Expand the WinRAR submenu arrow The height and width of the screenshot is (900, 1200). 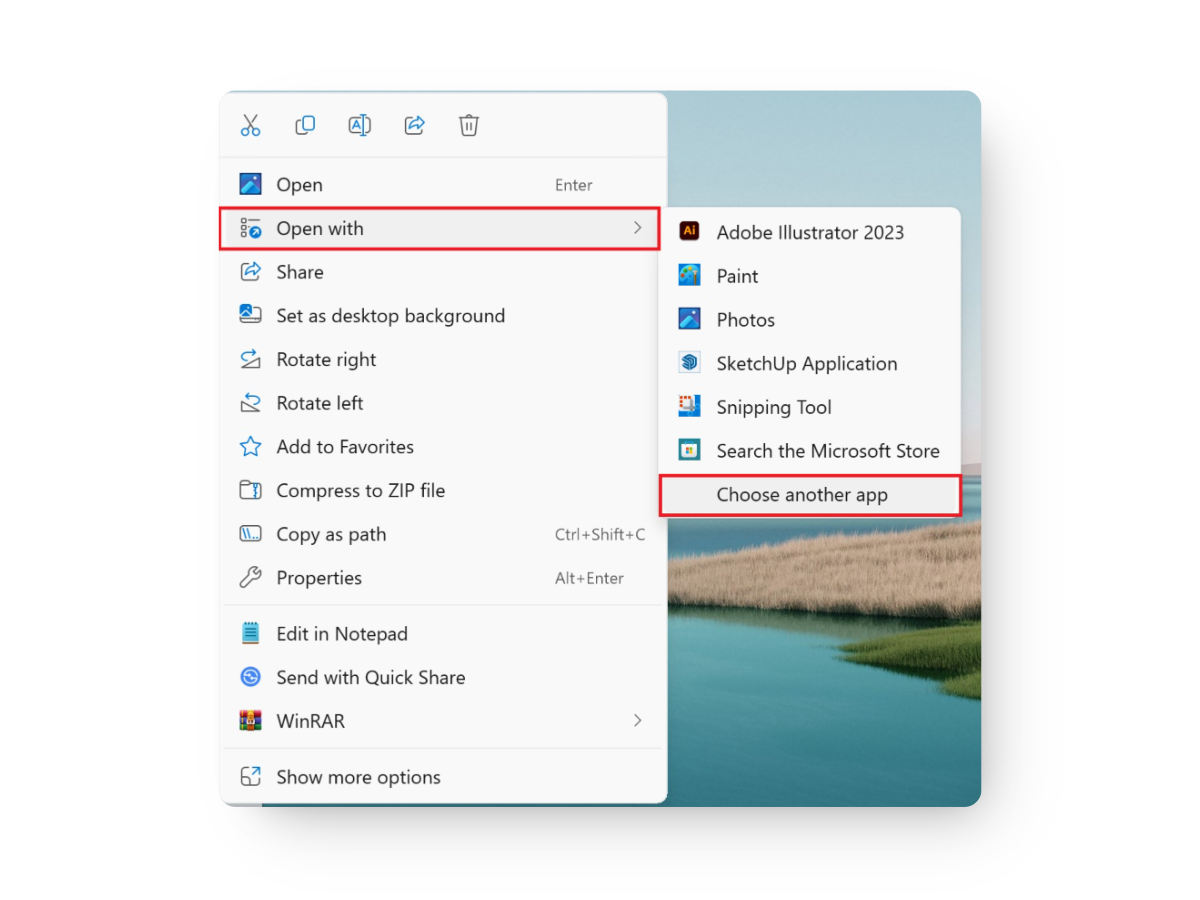pyautogui.click(x=637, y=720)
